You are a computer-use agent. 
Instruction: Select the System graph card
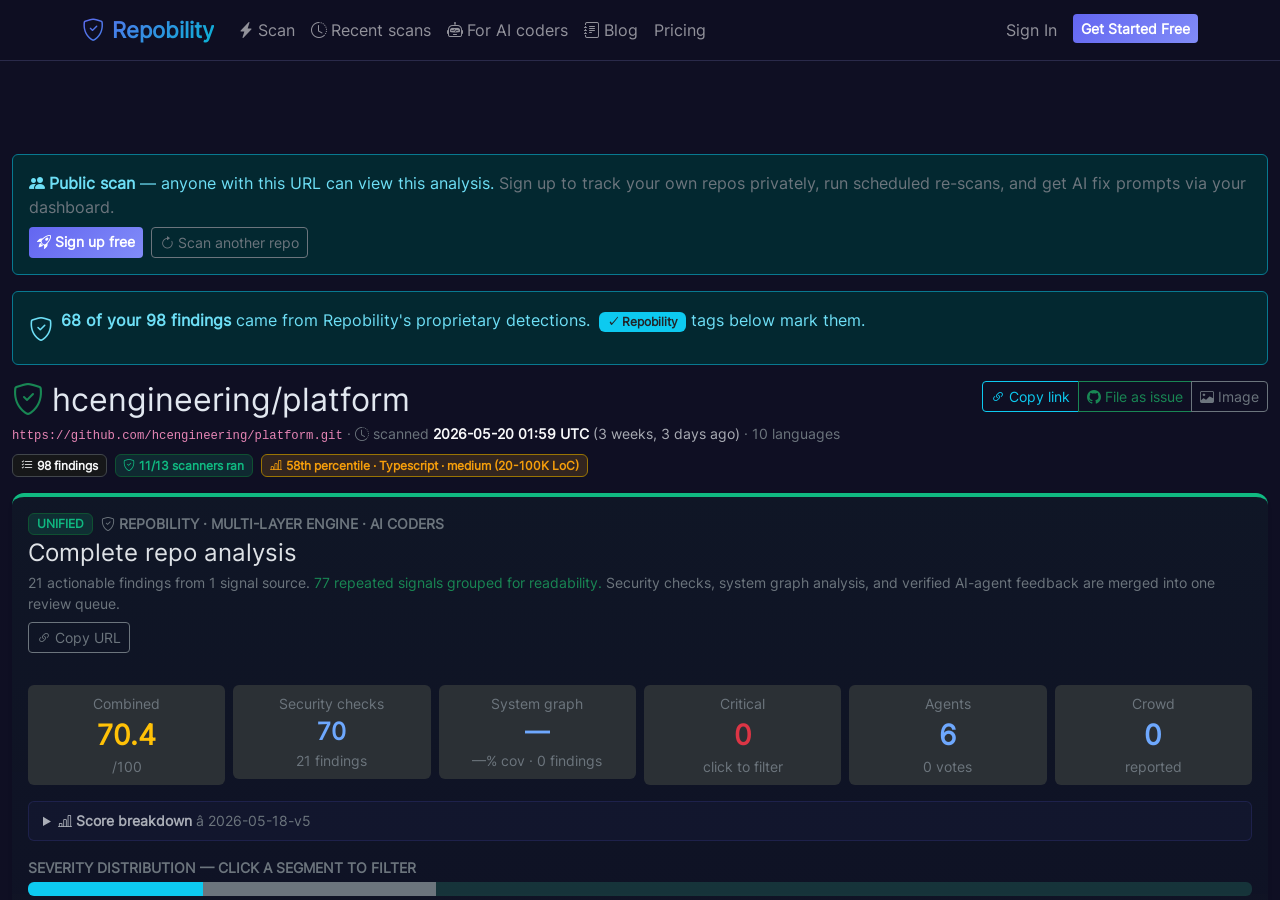click(x=537, y=732)
